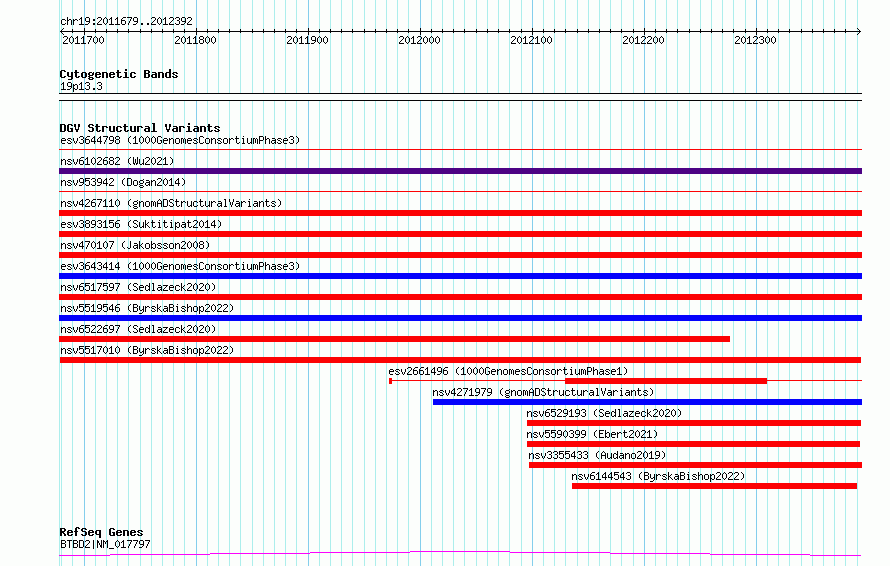Viewport: 890px width, 566px height.
Task: Click ruler position 2012200
Action: (643, 40)
